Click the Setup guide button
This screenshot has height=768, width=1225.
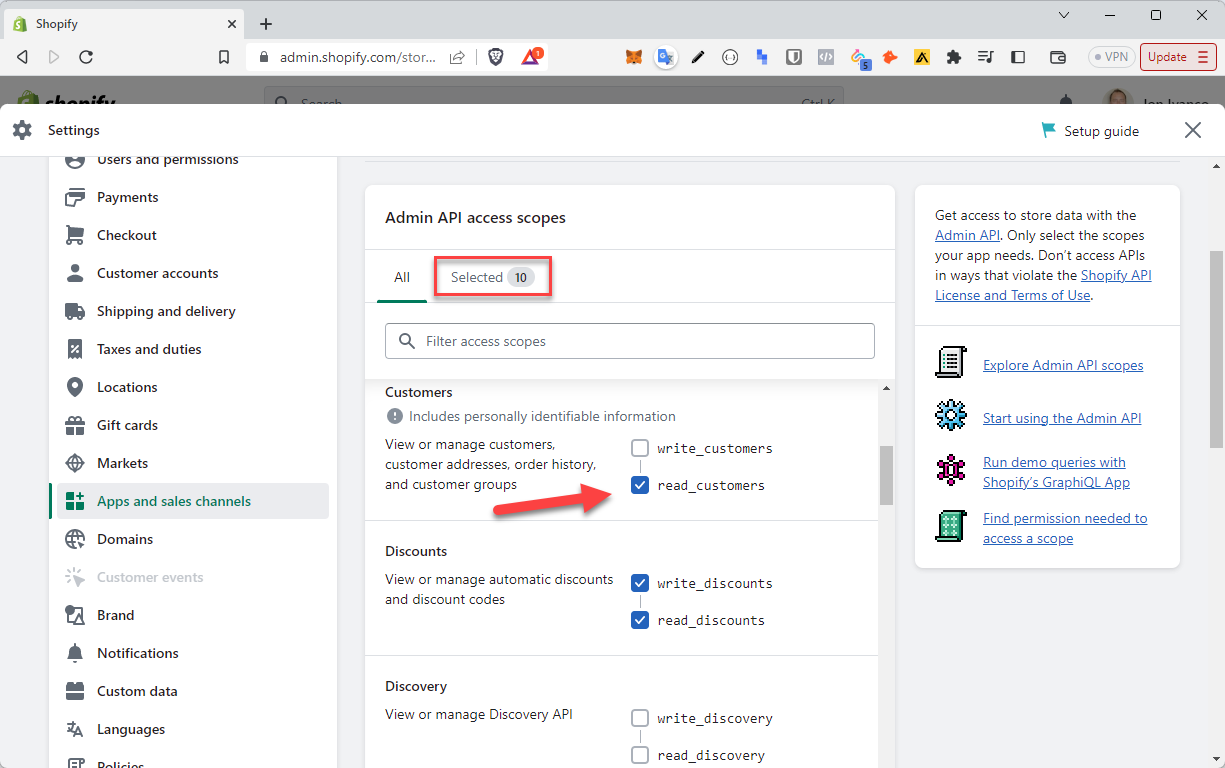[1090, 131]
